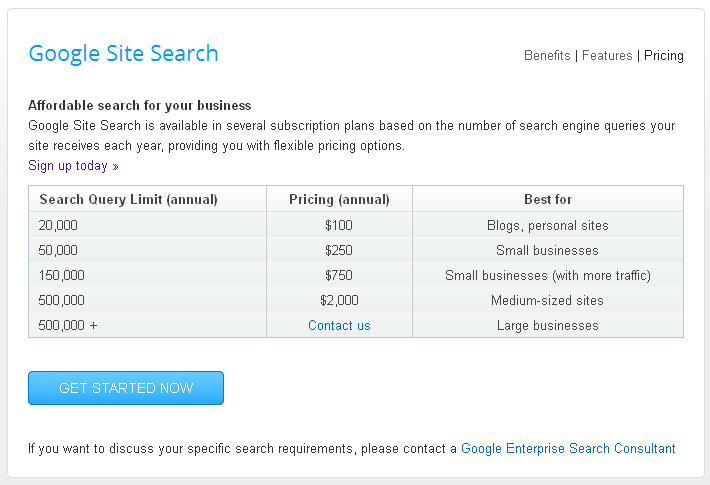Select the $2,000 pricing cell
Image resolution: width=710 pixels, height=485 pixels.
point(339,300)
